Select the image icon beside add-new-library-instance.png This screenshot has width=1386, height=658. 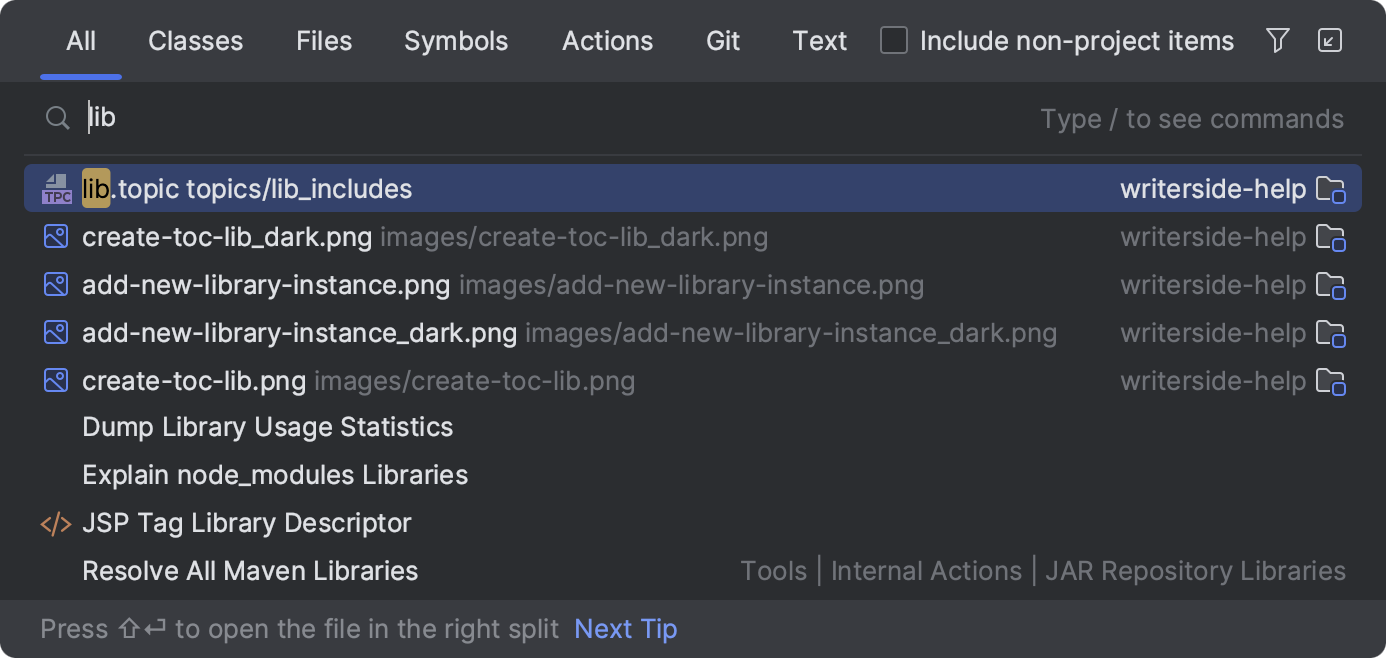click(56, 284)
